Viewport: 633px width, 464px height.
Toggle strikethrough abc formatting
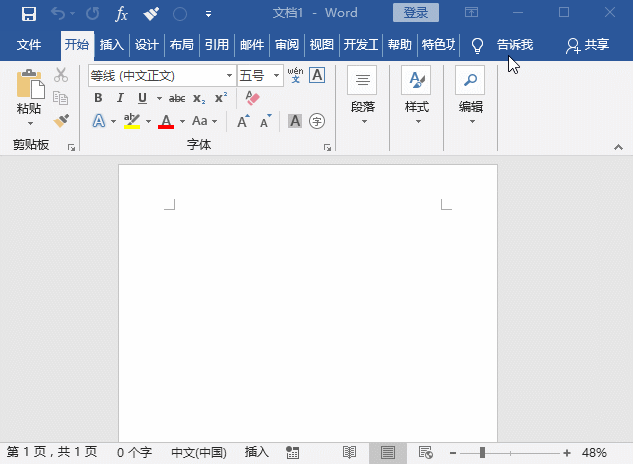(x=177, y=98)
